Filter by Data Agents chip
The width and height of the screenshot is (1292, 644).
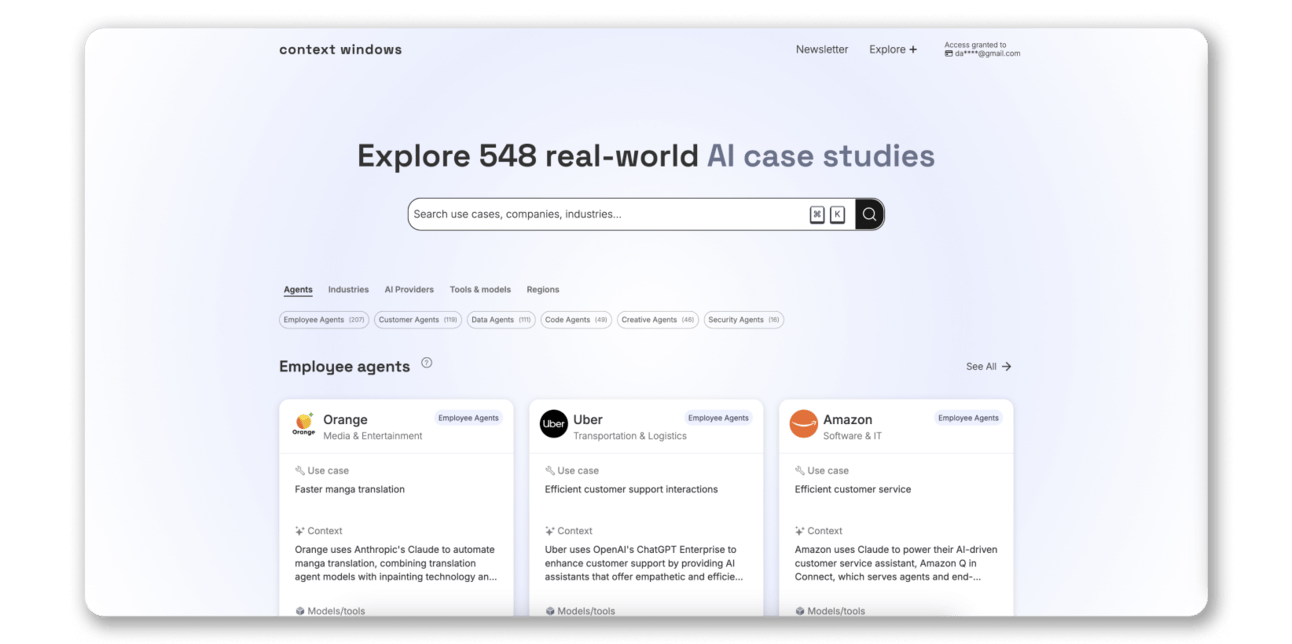coord(501,320)
